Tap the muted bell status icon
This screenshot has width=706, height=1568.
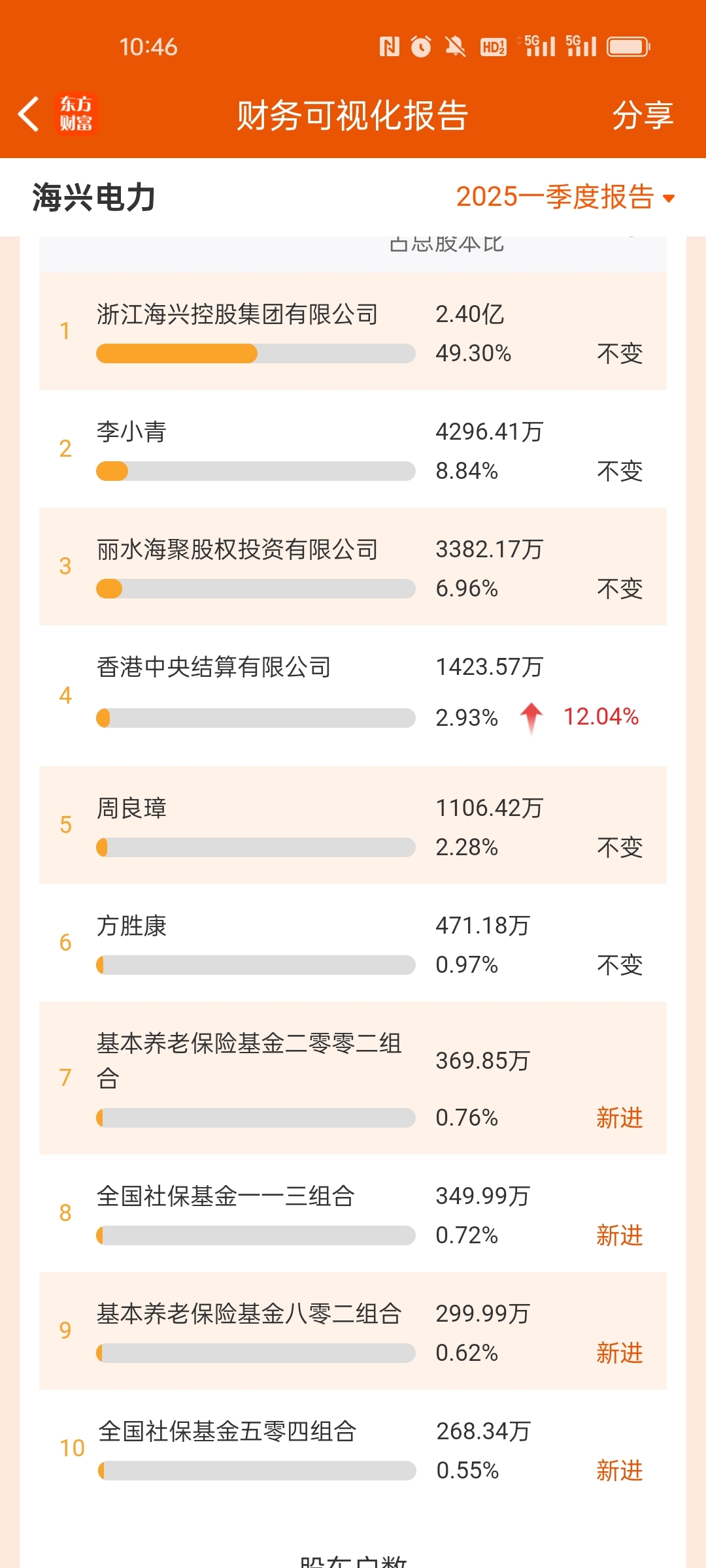click(x=455, y=46)
